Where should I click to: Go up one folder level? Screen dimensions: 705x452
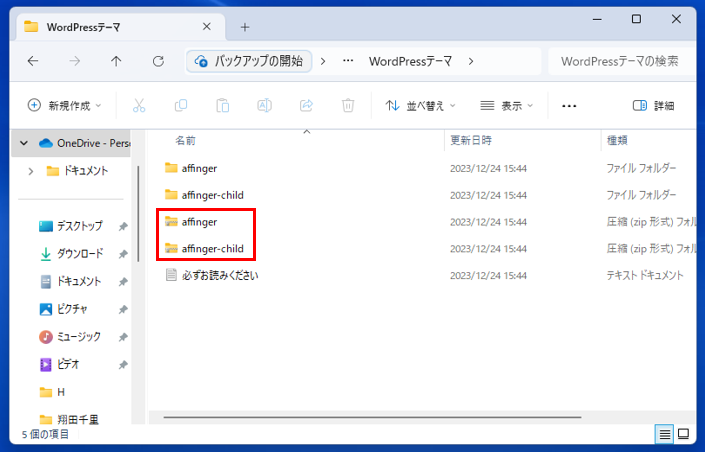(116, 61)
